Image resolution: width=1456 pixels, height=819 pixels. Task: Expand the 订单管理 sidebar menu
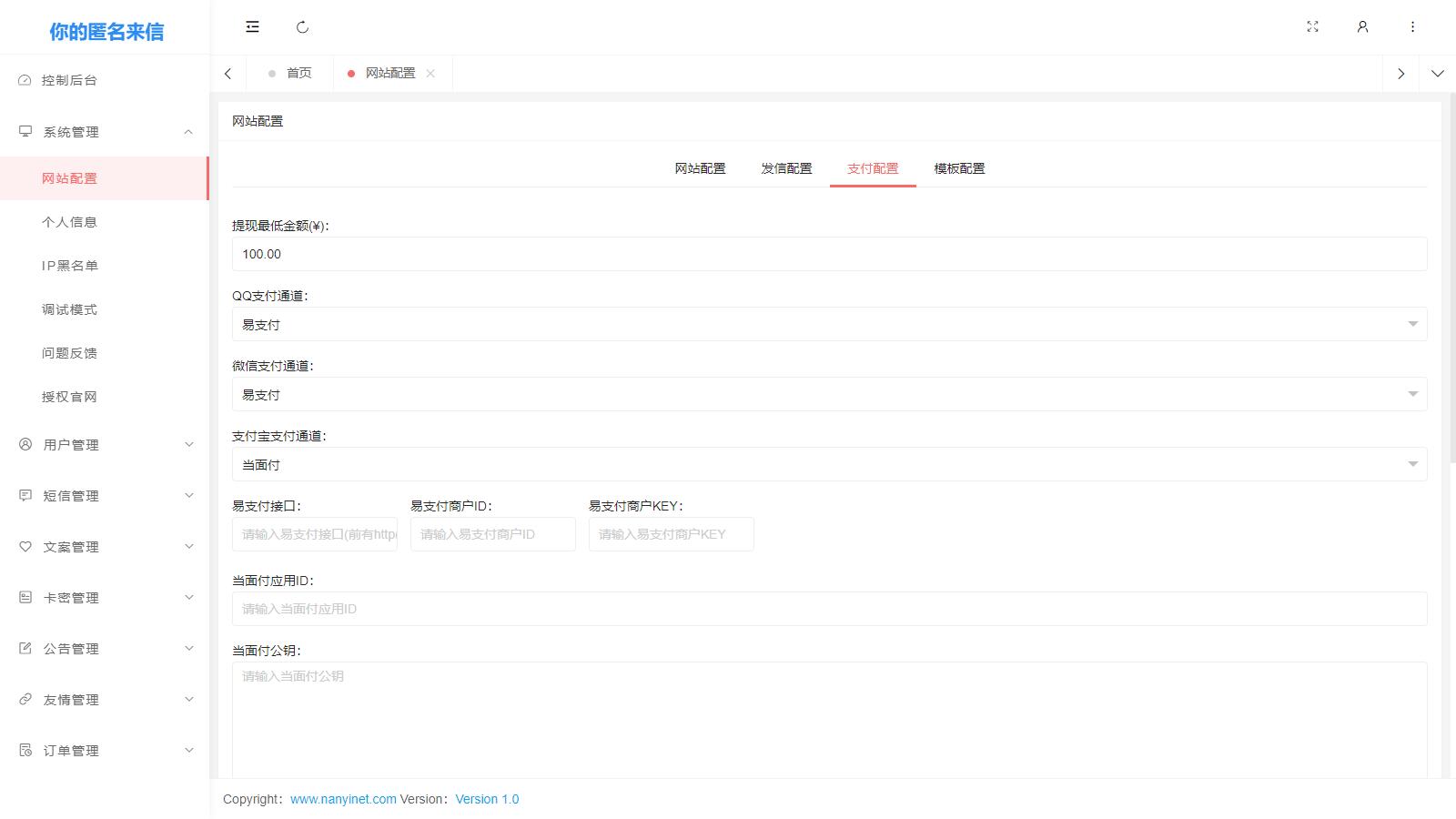[x=105, y=751]
